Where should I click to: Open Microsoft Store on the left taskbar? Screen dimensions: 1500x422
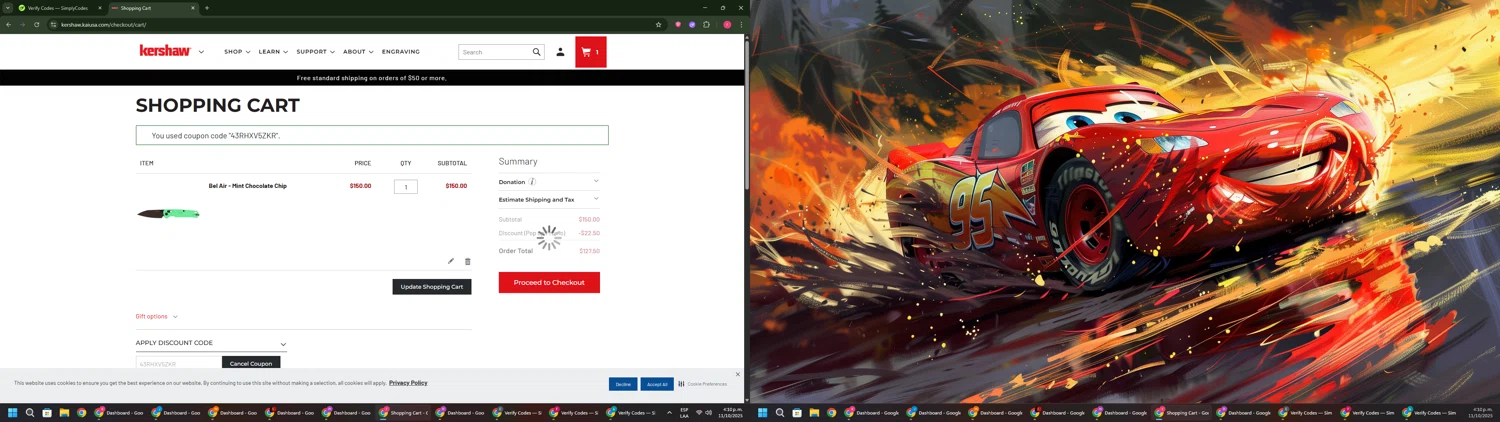coord(47,412)
